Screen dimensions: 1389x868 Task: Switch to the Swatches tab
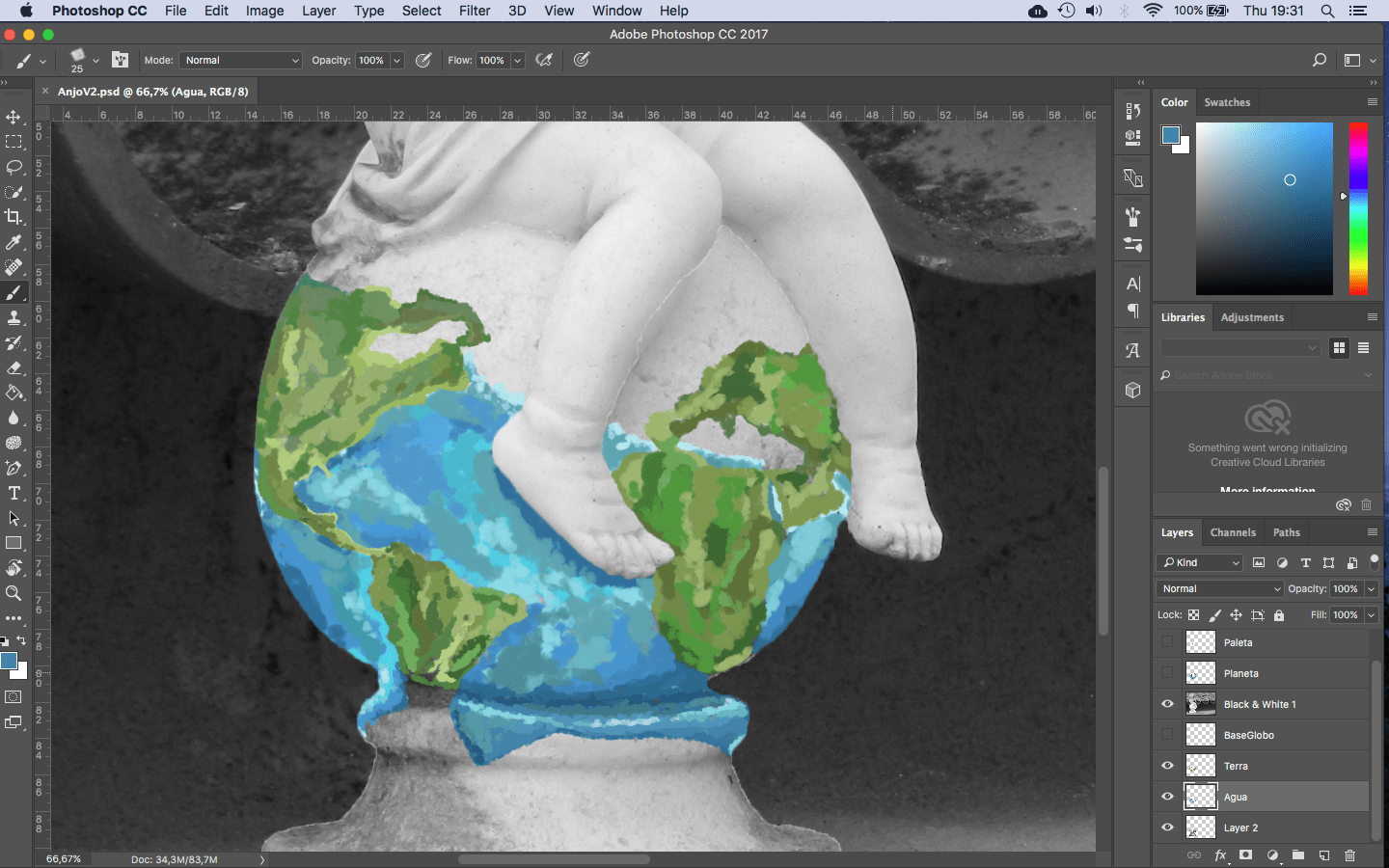pos(1227,102)
